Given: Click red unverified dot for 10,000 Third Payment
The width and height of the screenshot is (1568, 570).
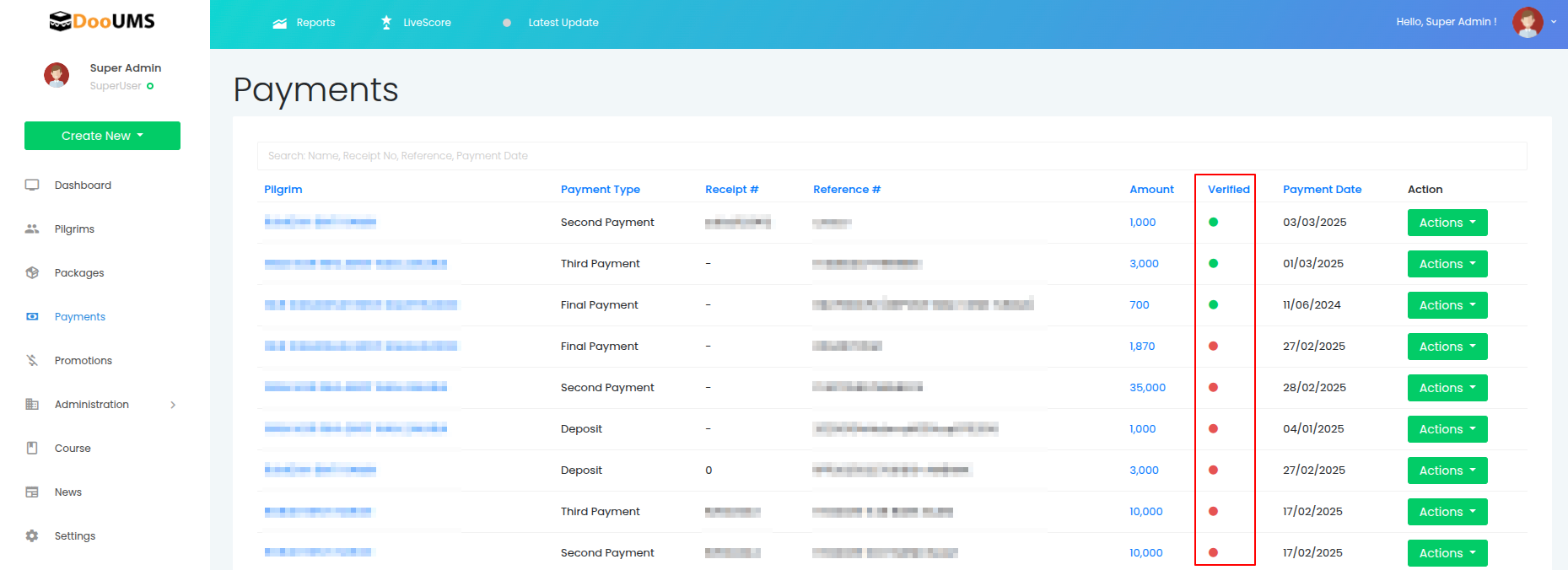Looking at the screenshot, I should click(1213, 511).
